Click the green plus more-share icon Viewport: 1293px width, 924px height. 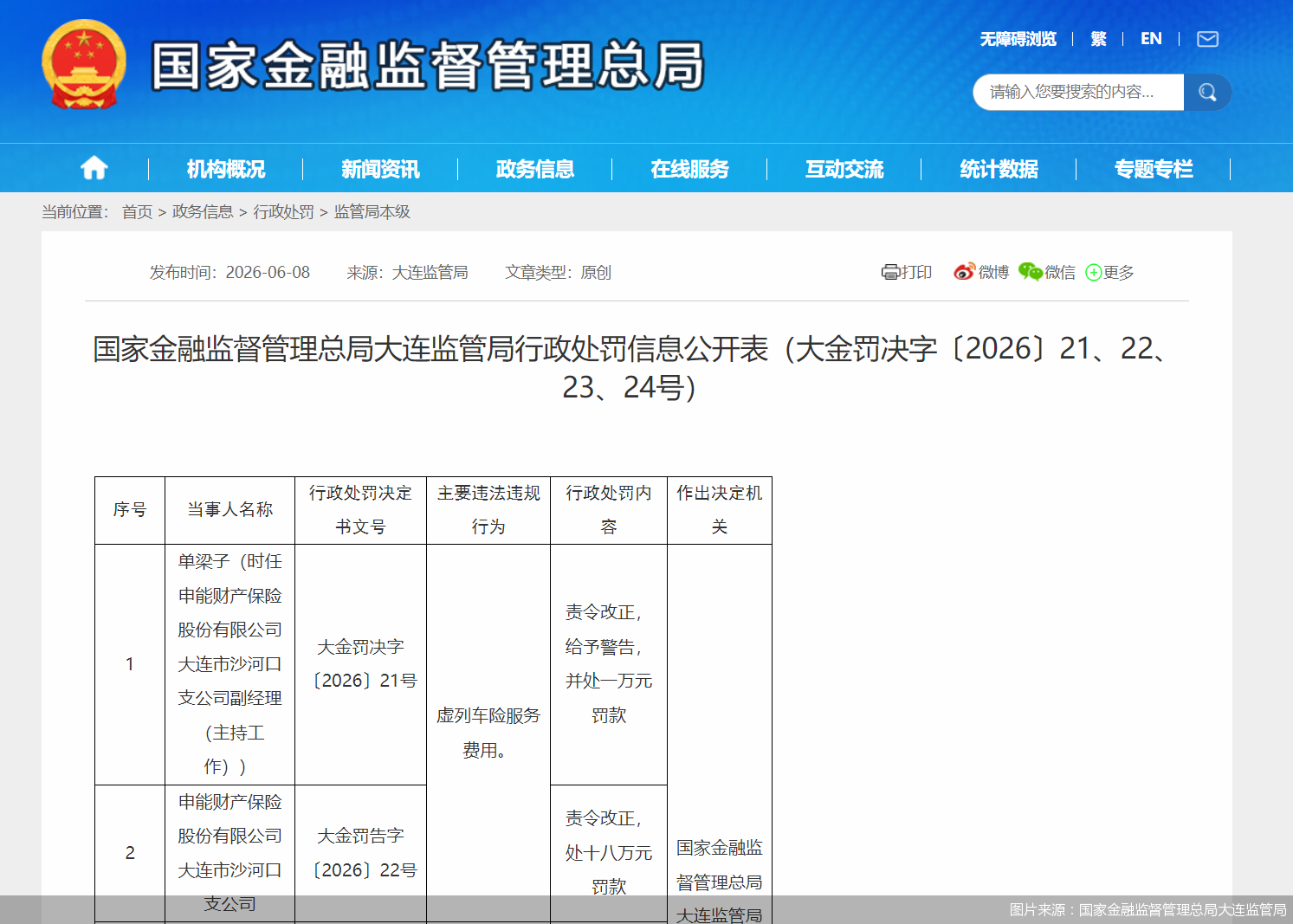[x=1094, y=273]
